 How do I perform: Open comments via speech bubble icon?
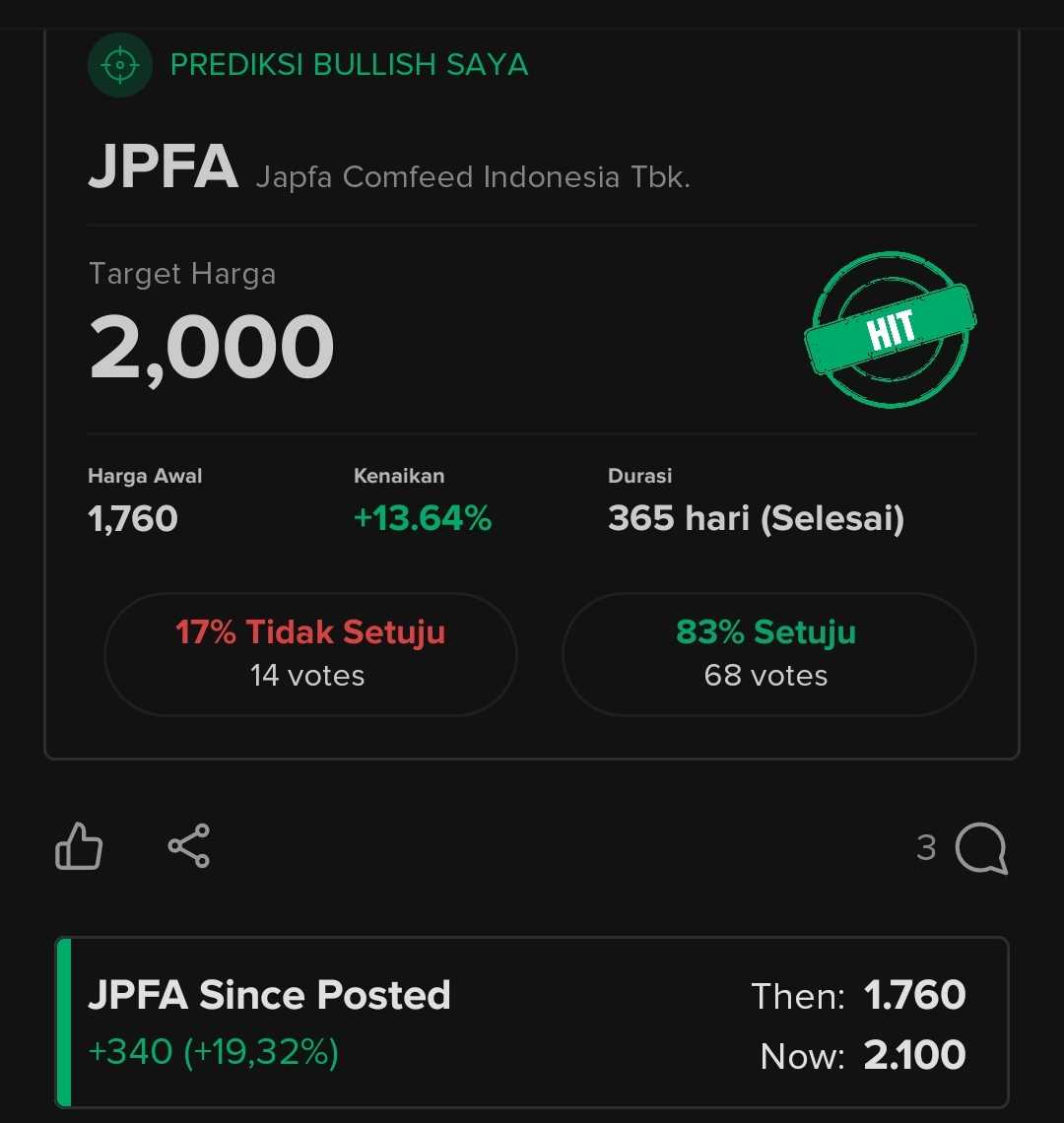click(981, 848)
